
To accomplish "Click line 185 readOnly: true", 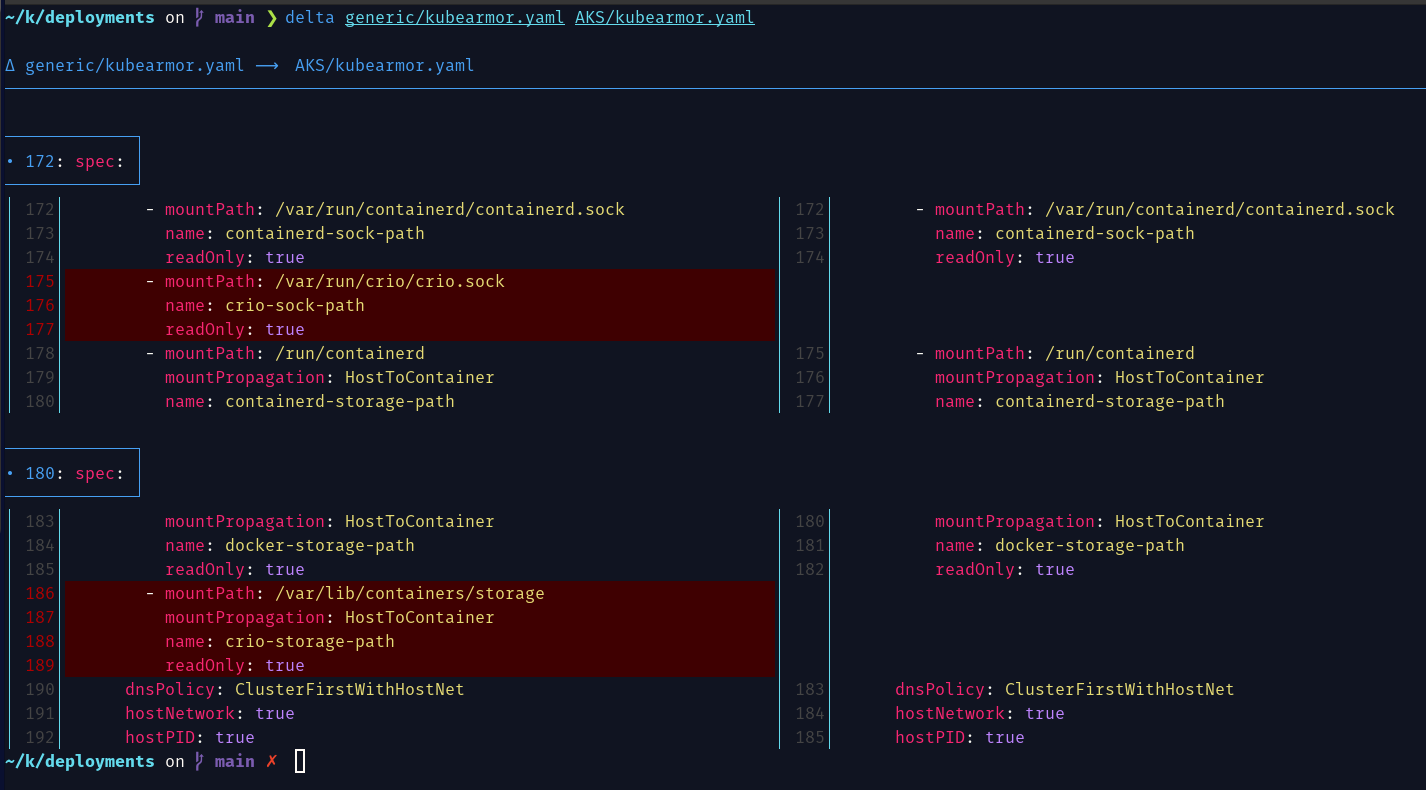I will tap(235, 570).
